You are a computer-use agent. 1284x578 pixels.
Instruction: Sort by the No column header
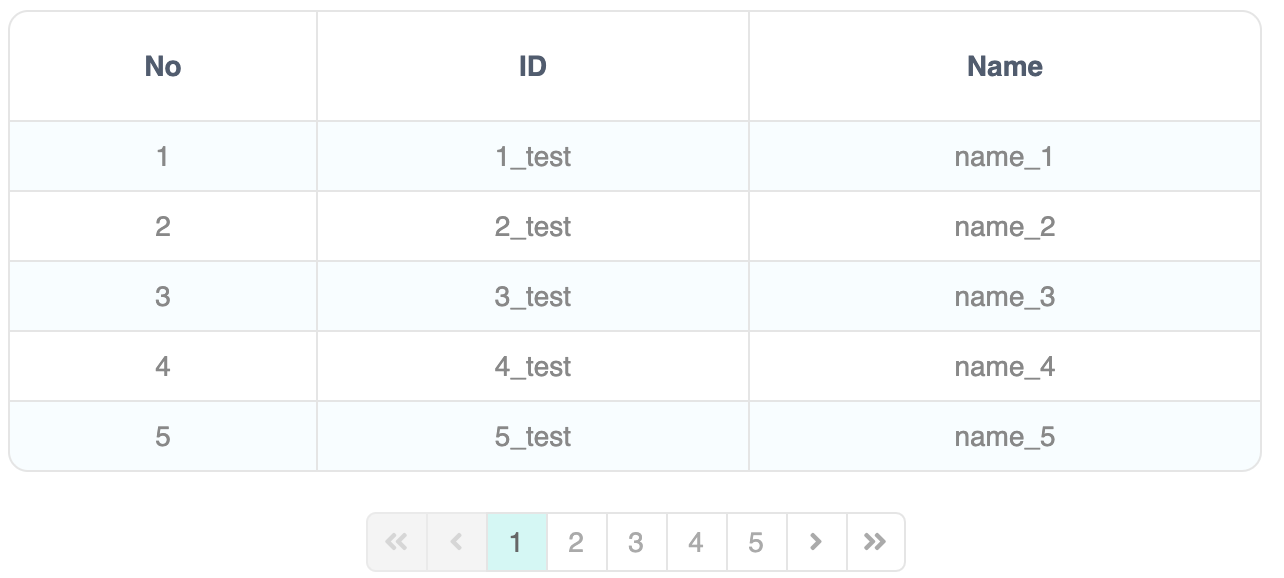pos(162,66)
